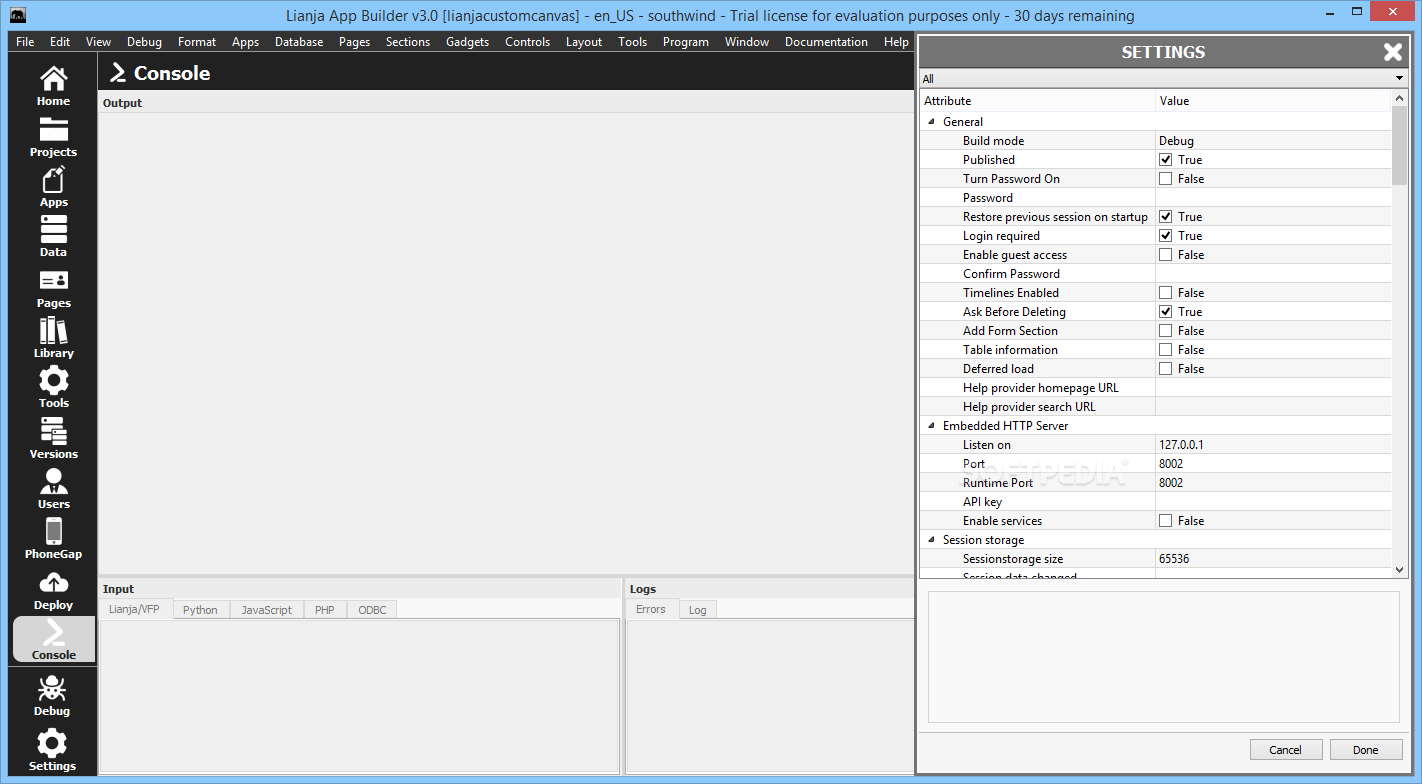Switch to the PHP input tab
Screen dimensions: 1422x784
point(325,610)
